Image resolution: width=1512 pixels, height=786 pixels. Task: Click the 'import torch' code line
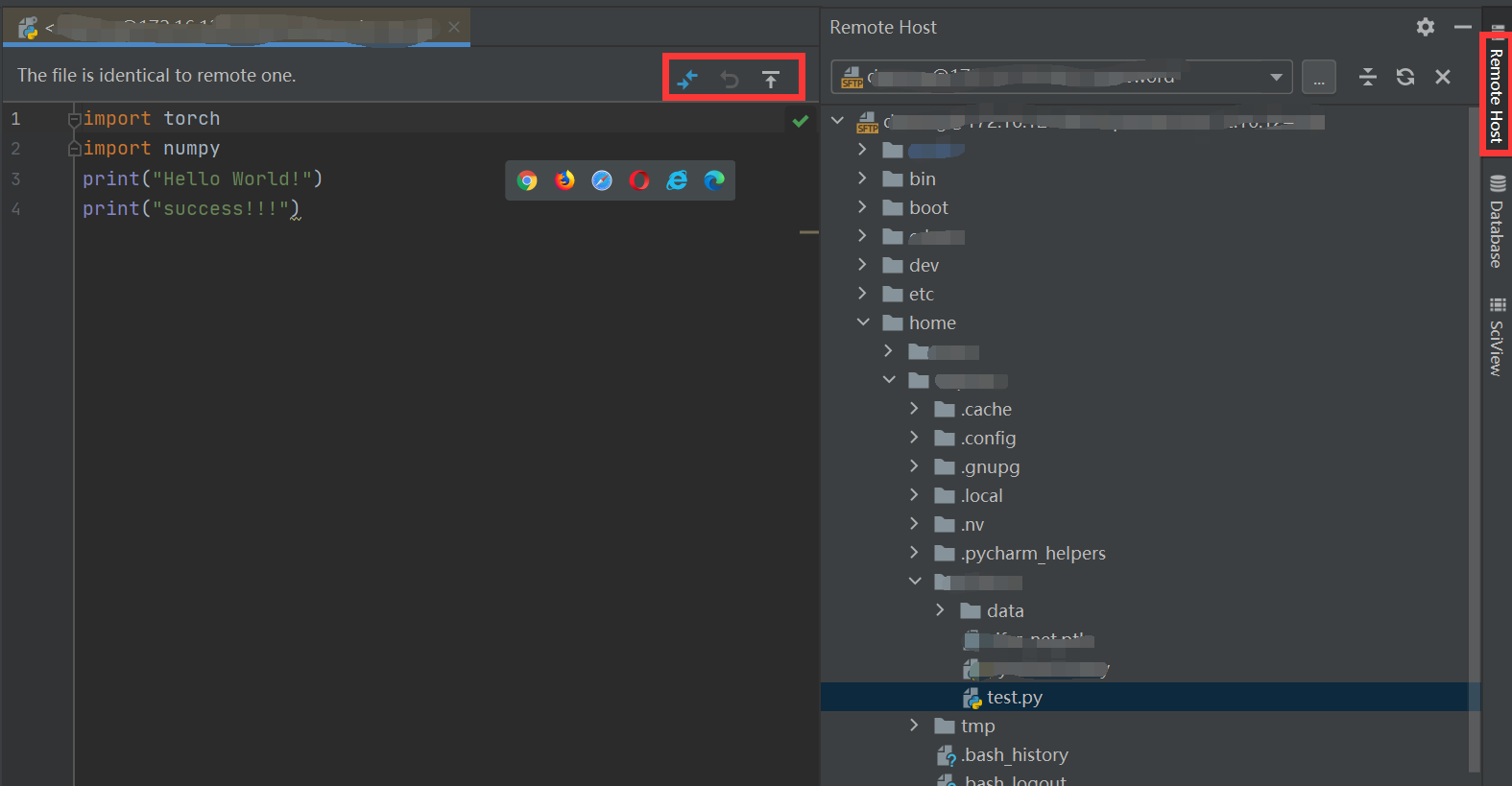point(152,118)
